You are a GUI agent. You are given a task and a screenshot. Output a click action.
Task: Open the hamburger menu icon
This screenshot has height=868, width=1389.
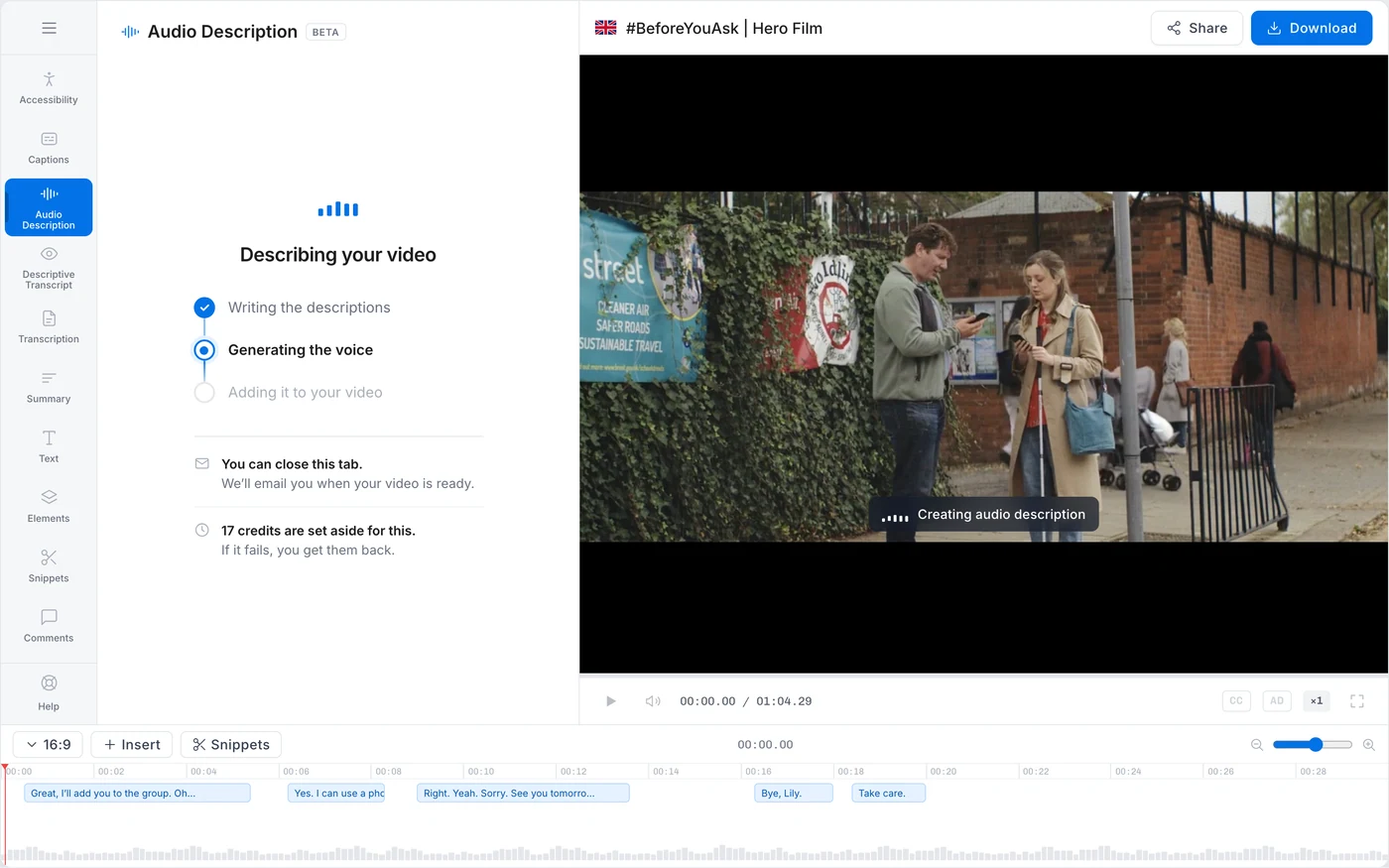click(x=49, y=28)
